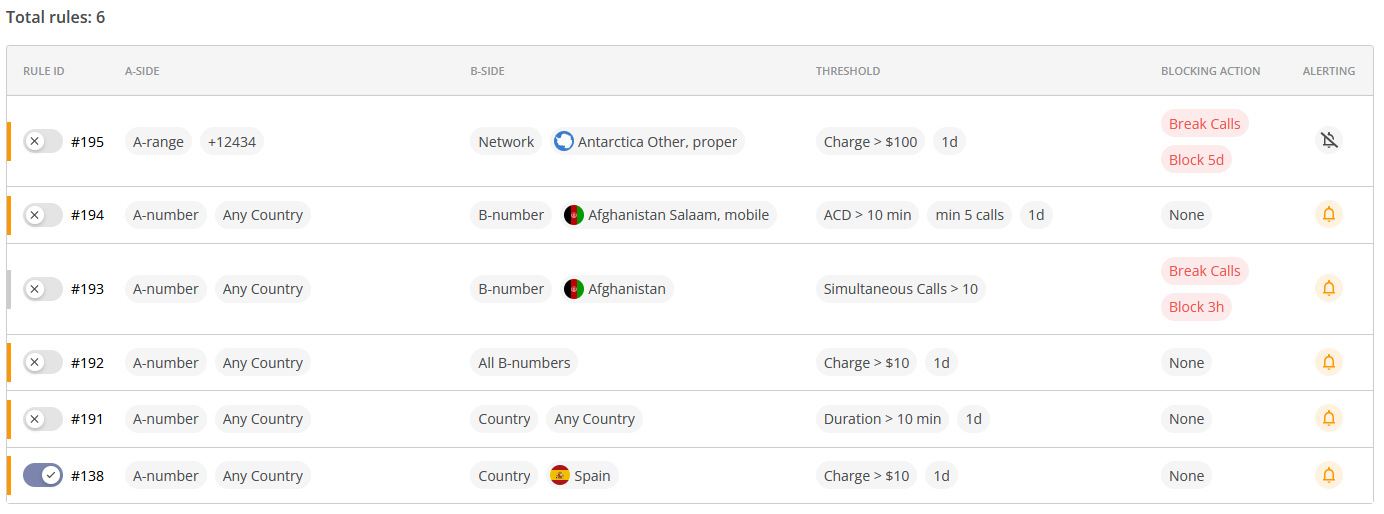Image resolution: width=1384 pixels, height=514 pixels.
Task: Click the muted bell icon for rule #195
Action: [x=1328, y=141]
